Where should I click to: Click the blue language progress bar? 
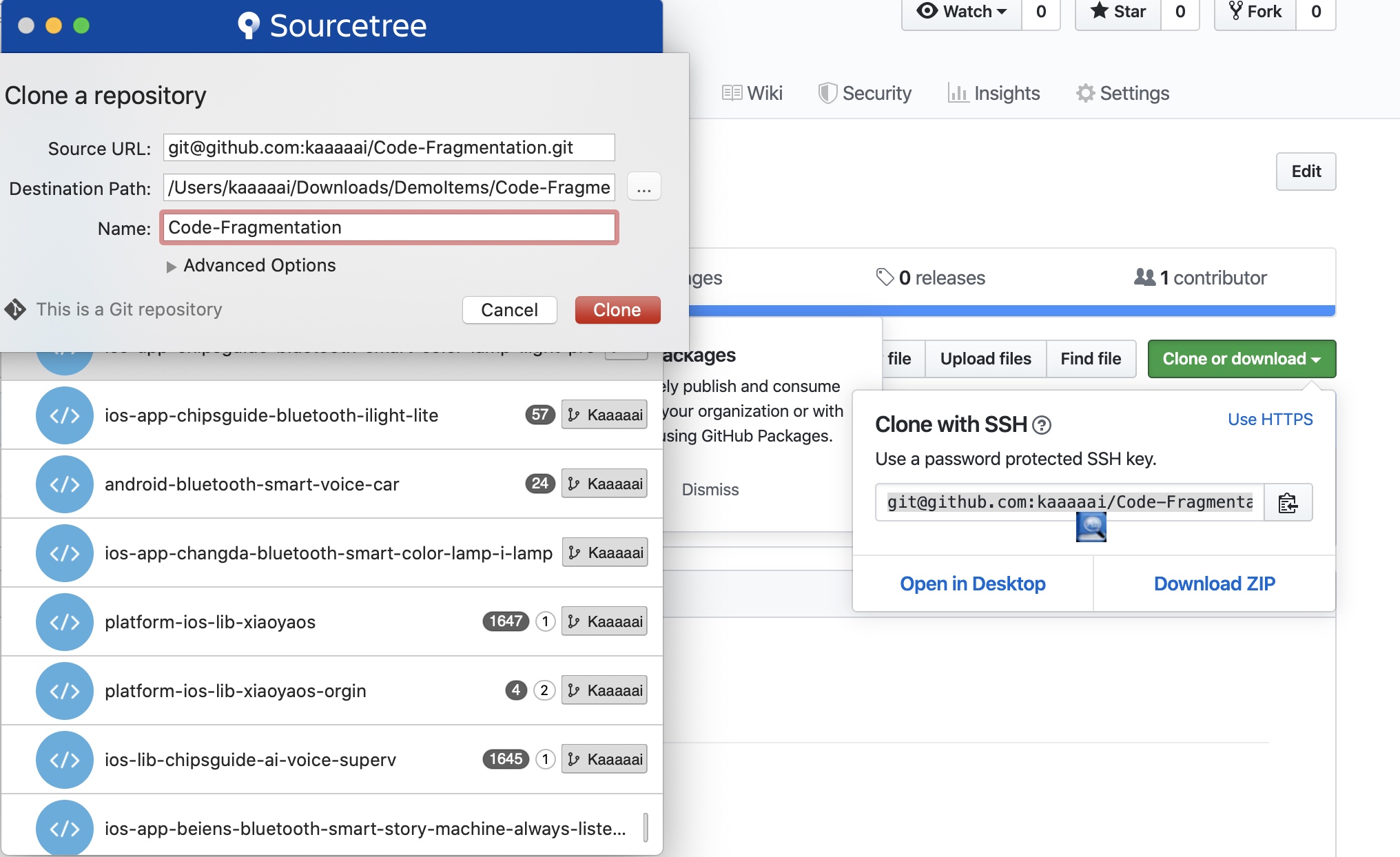click(x=1011, y=311)
